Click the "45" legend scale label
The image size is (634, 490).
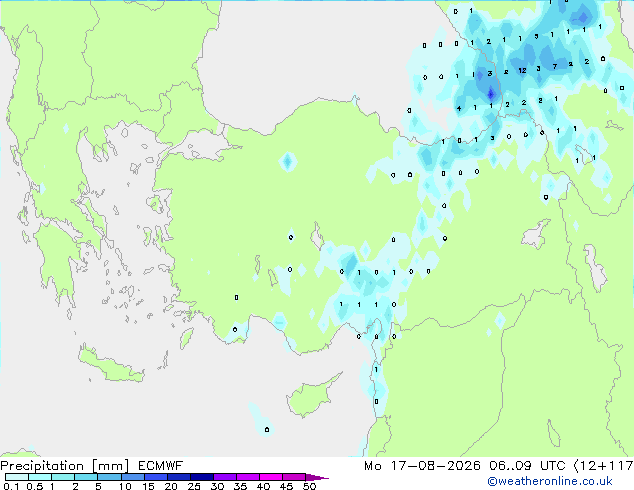tap(286, 486)
